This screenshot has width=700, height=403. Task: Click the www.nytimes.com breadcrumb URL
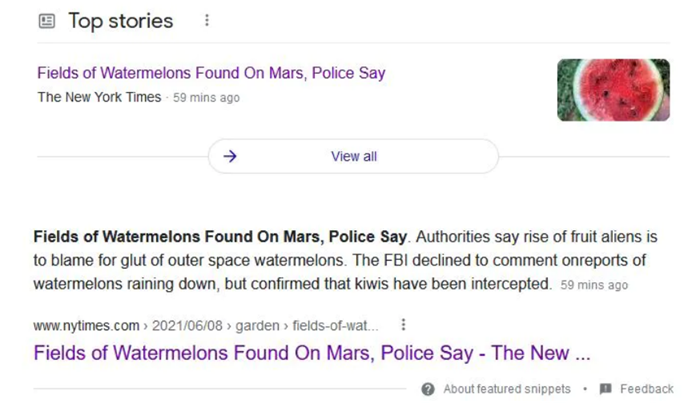pyautogui.click(x=86, y=326)
